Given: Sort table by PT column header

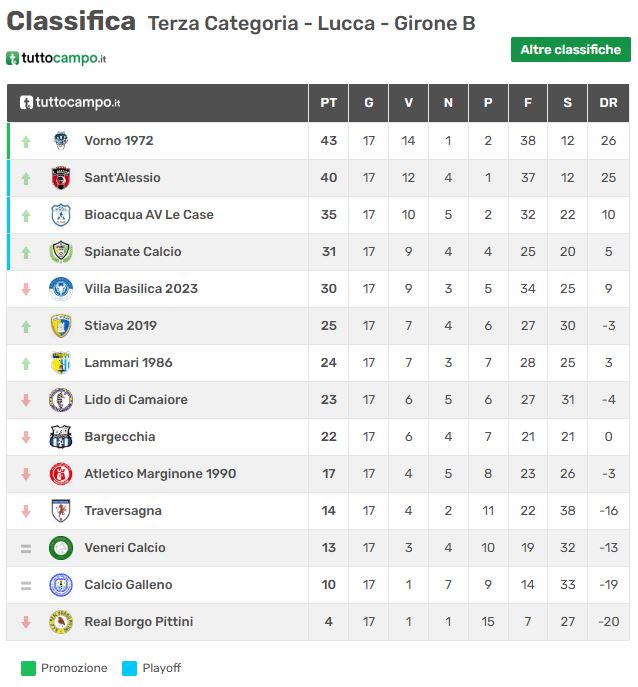Looking at the screenshot, I should pos(329,103).
